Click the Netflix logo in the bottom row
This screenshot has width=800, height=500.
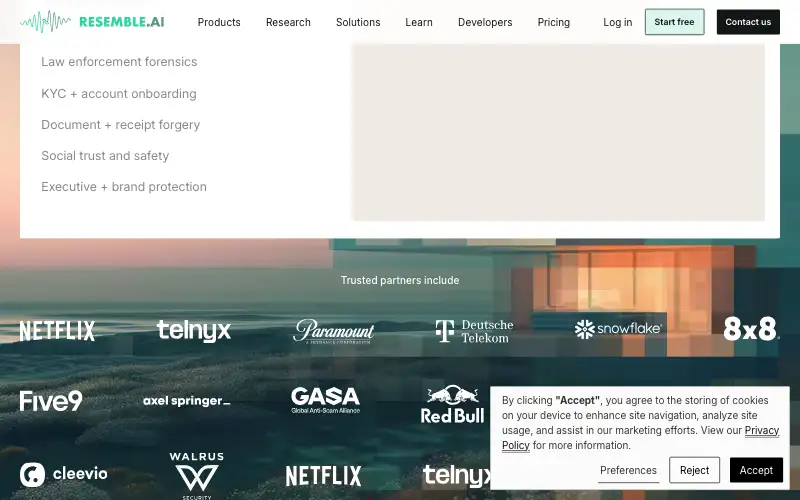click(x=323, y=476)
